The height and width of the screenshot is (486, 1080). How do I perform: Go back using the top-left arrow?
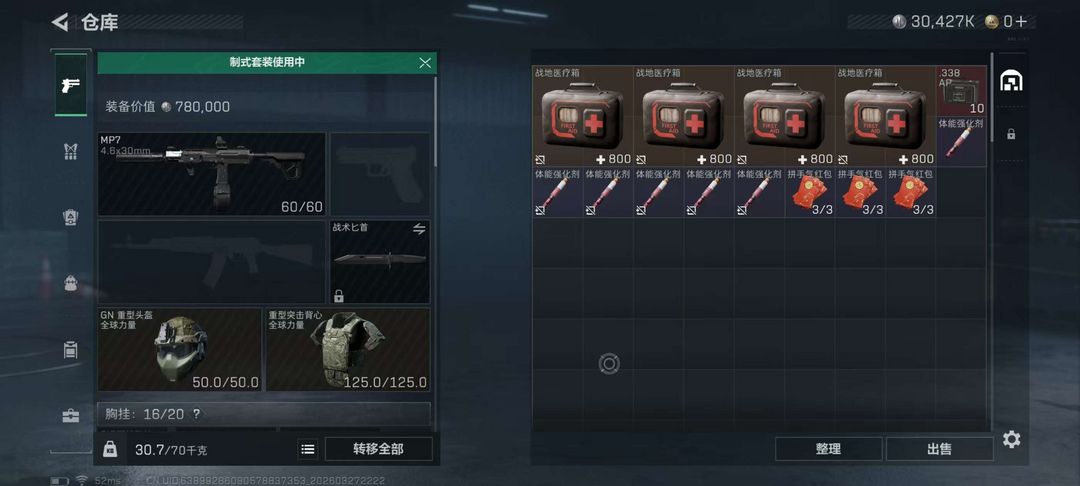(x=61, y=22)
